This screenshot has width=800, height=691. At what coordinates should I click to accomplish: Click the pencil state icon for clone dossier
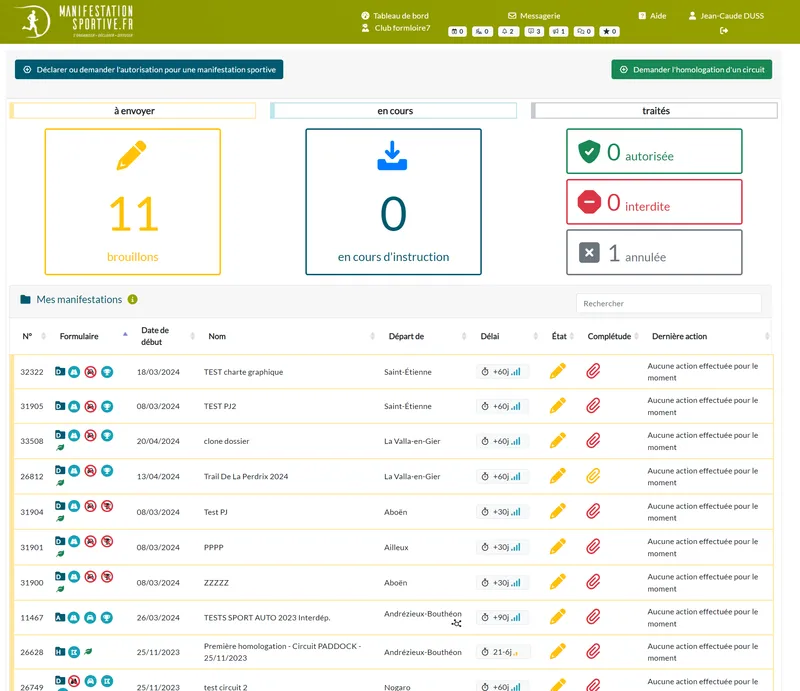558,440
